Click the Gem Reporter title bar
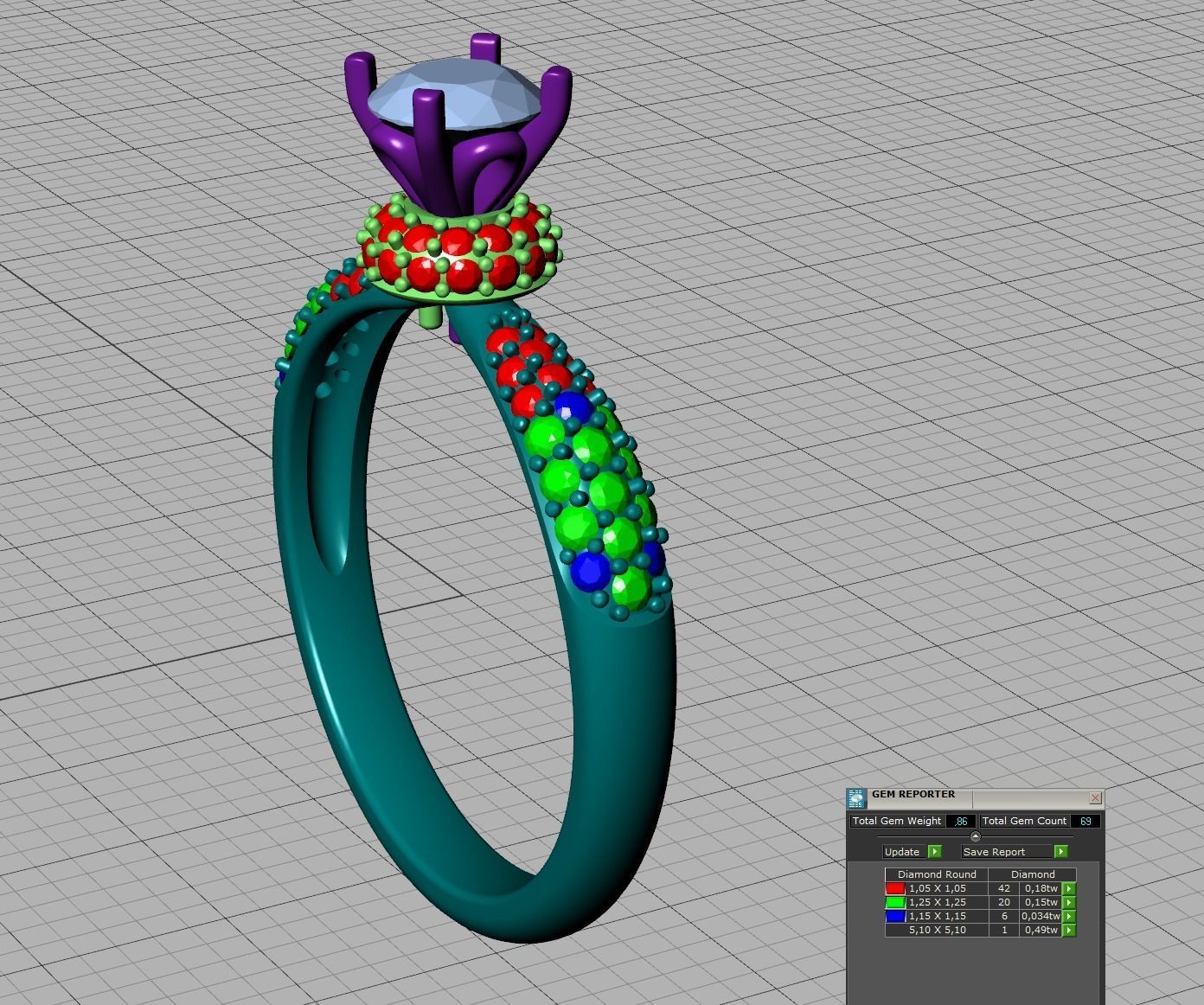The width and height of the screenshot is (1204, 1005). (x=975, y=798)
